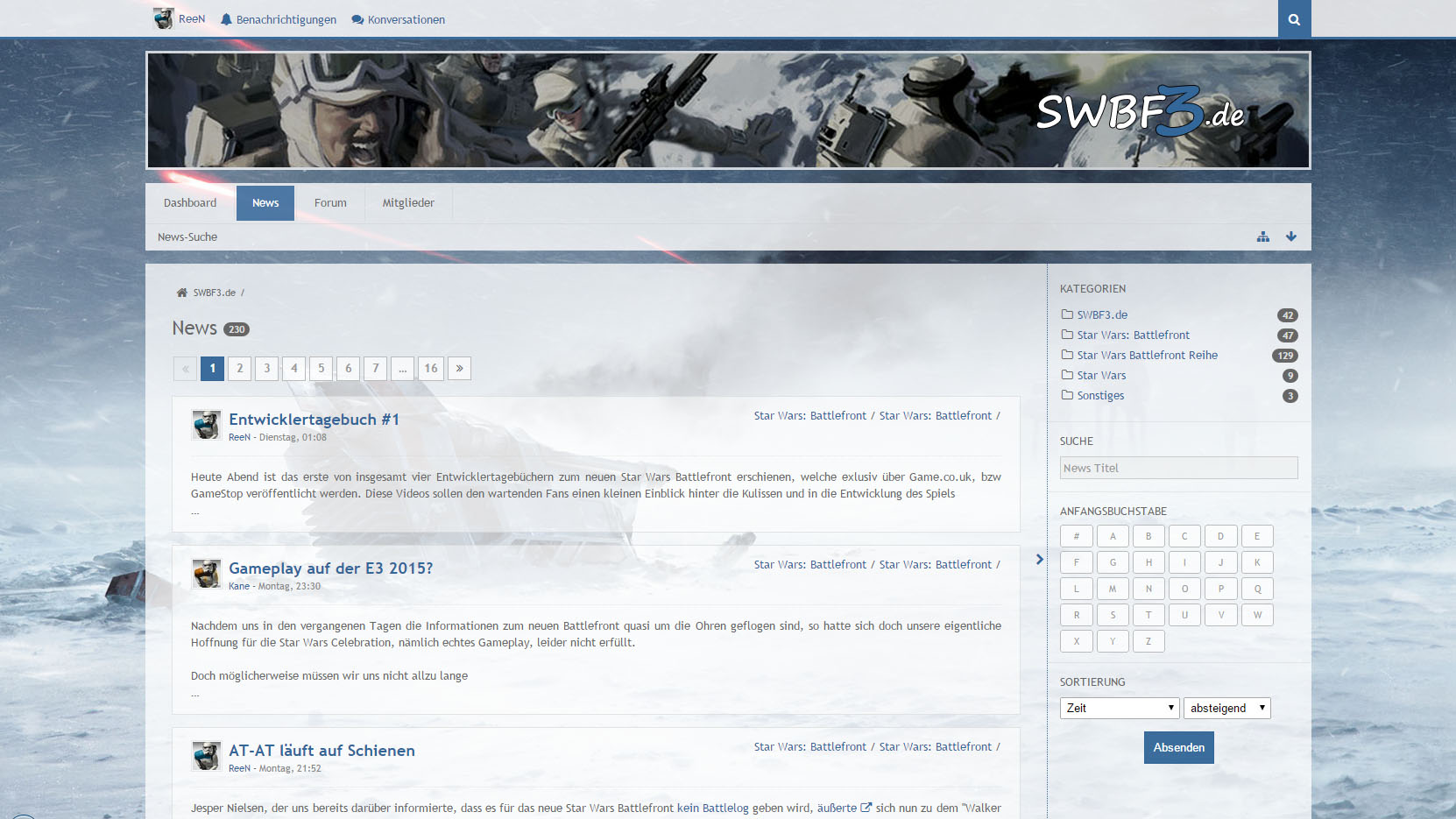Filter news by letter M
The image size is (1456, 819).
pos(1113,589)
